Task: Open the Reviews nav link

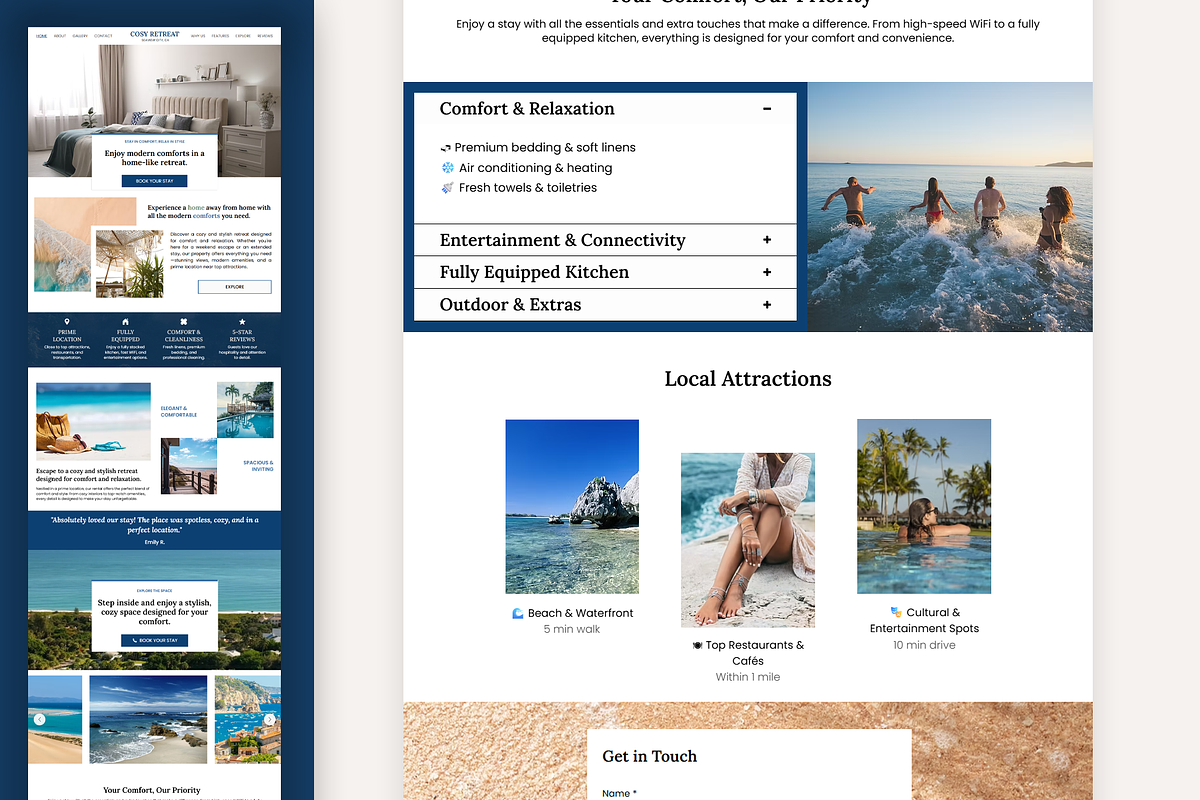Action: [265, 36]
